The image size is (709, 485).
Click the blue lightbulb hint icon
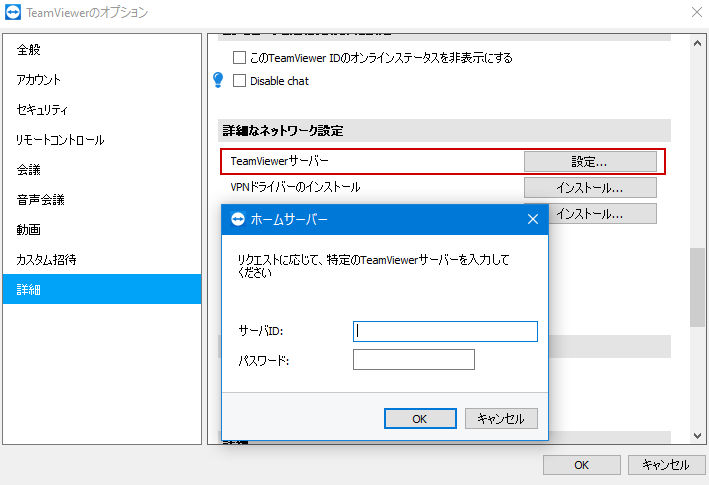point(218,80)
